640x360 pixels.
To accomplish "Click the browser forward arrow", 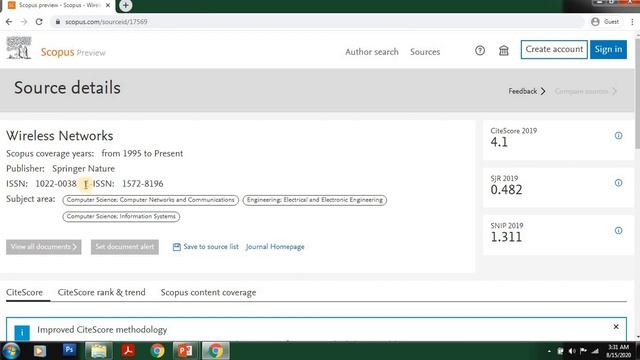I will (x=24, y=22).
